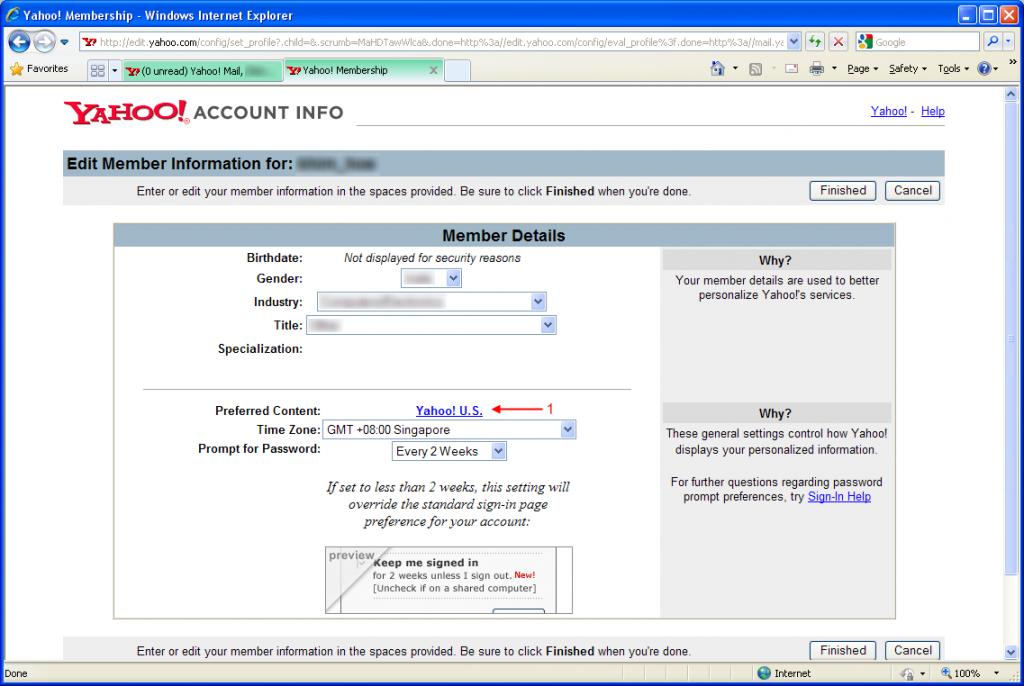Open the Sign-In Help link

tap(839, 497)
